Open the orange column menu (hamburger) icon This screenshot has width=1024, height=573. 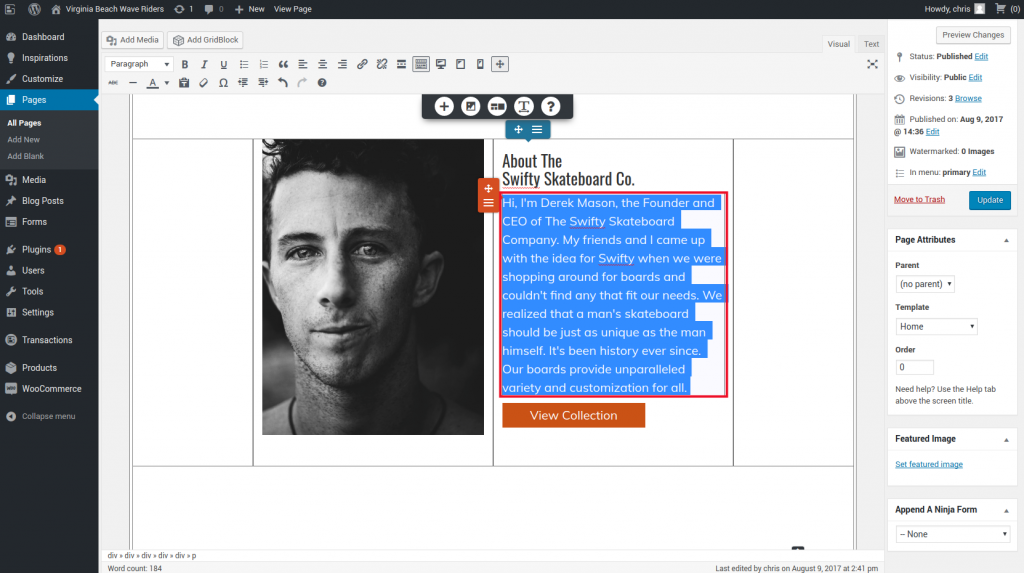(x=488, y=203)
